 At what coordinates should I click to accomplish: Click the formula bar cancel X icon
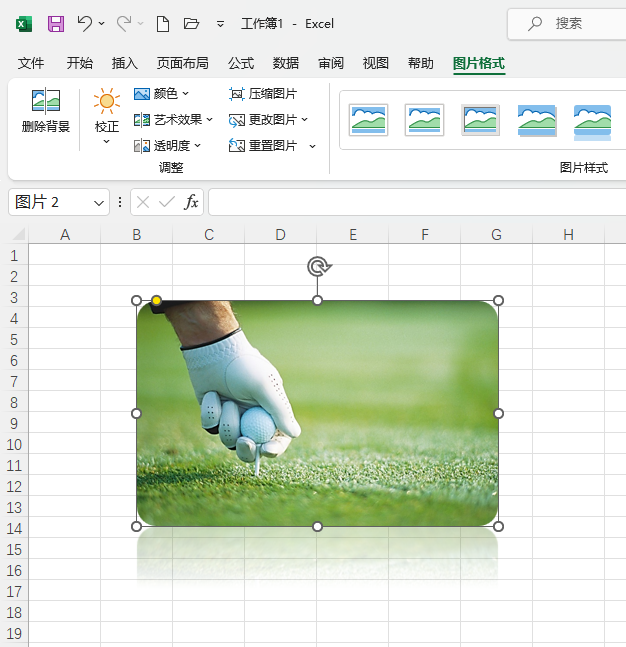143,202
